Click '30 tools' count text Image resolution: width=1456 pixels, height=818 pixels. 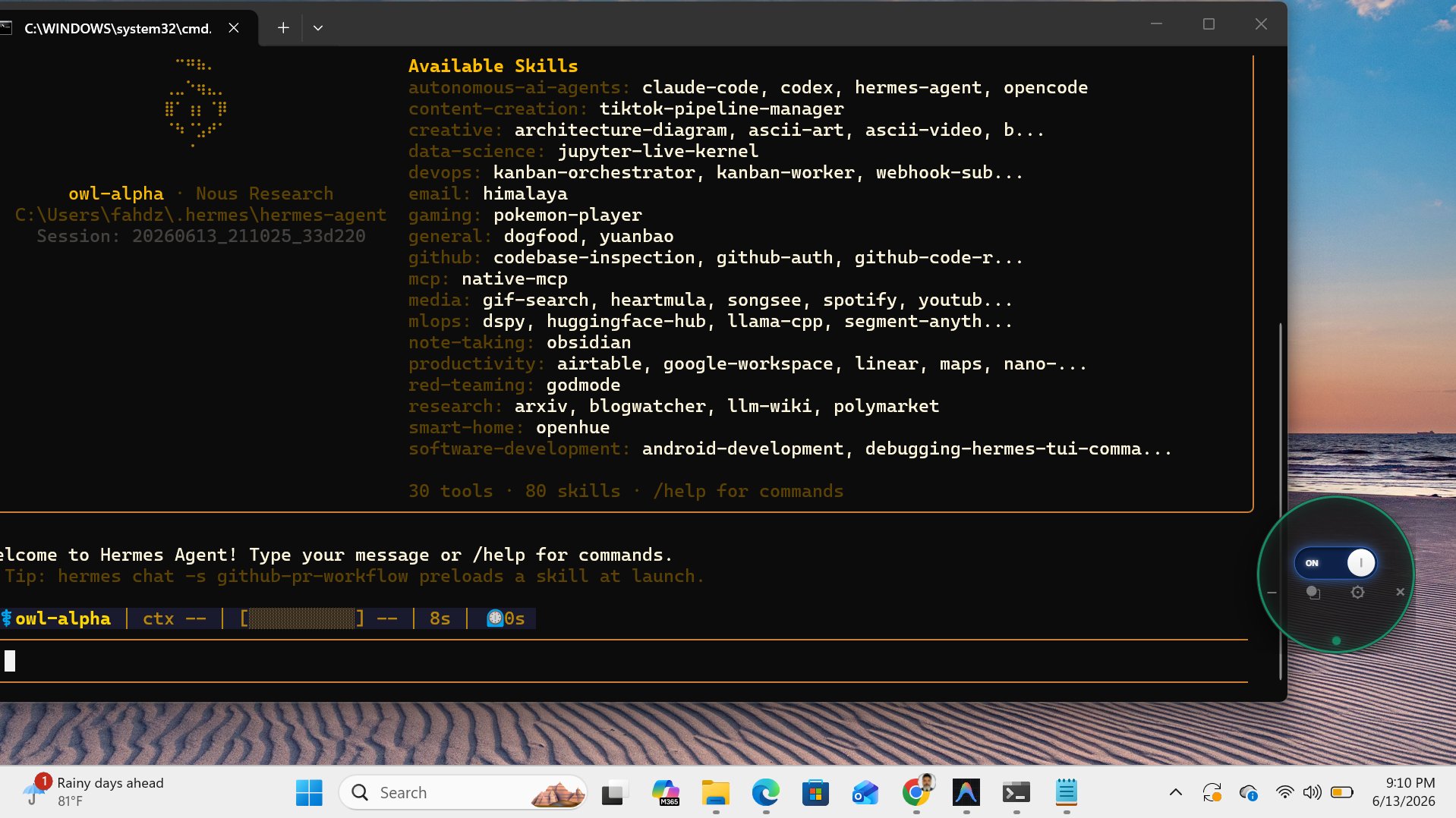pos(450,491)
